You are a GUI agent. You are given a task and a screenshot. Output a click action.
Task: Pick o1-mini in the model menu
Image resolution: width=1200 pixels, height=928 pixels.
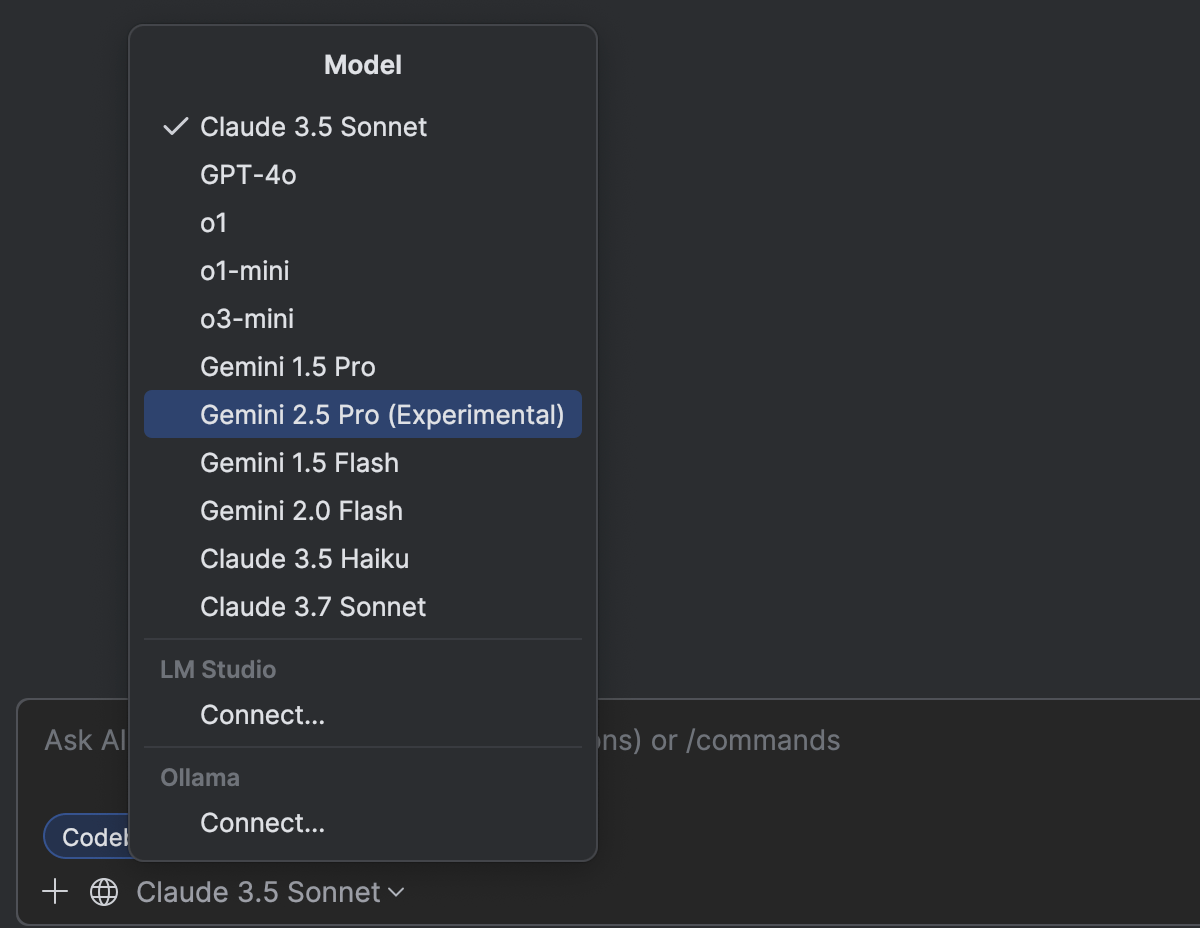click(x=245, y=271)
